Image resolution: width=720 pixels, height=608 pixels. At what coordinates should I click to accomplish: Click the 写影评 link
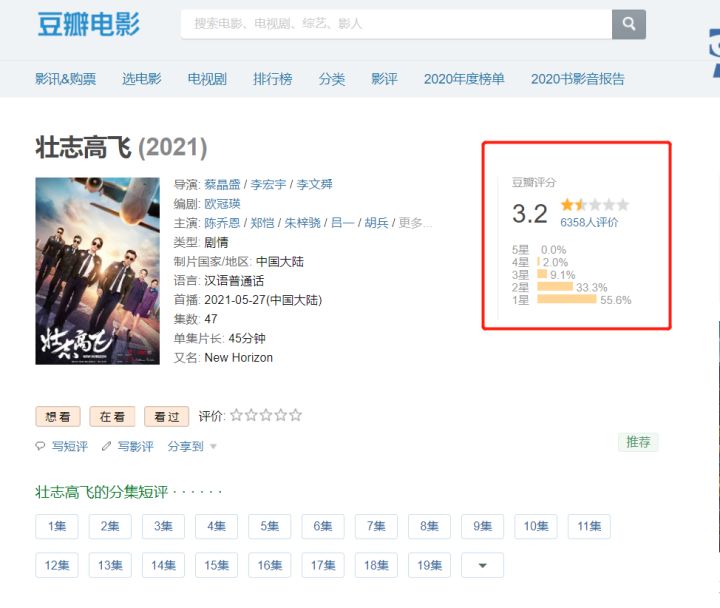pos(135,446)
